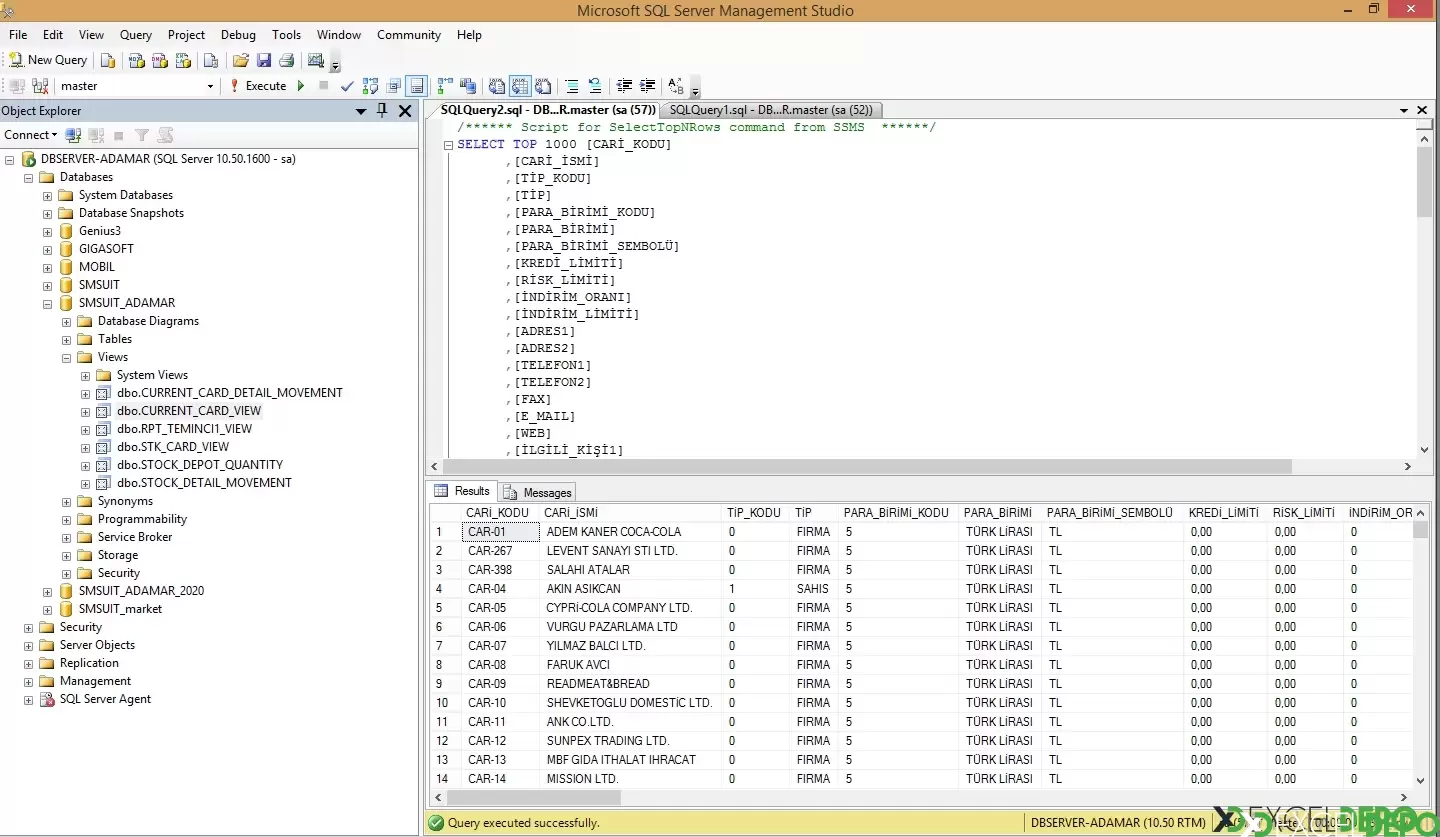Switch output to Results to Grid
This screenshot has width=1440, height=837.
pyautogui.click(x=519, y=86)
